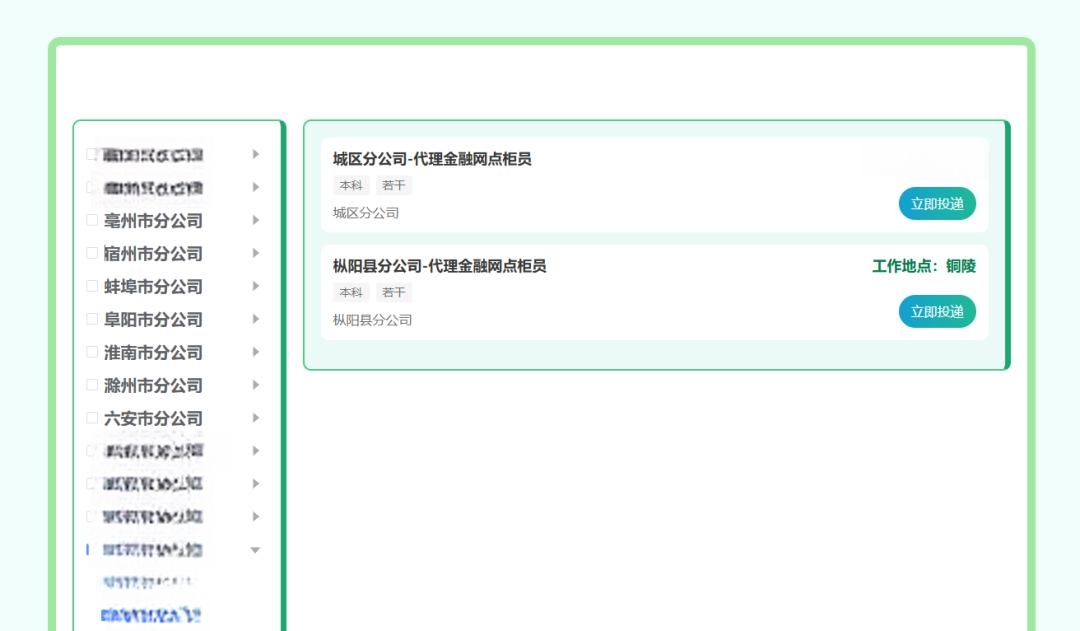Screen dimensions: 1080x631
Task: Click gray 城区分公司 company label
Action: [366, 213]
